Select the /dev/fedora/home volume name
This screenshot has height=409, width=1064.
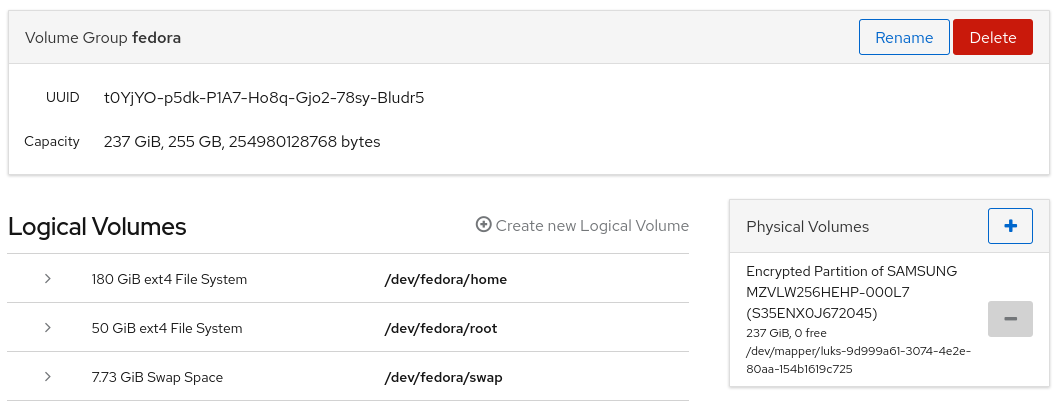click(445, 279)
